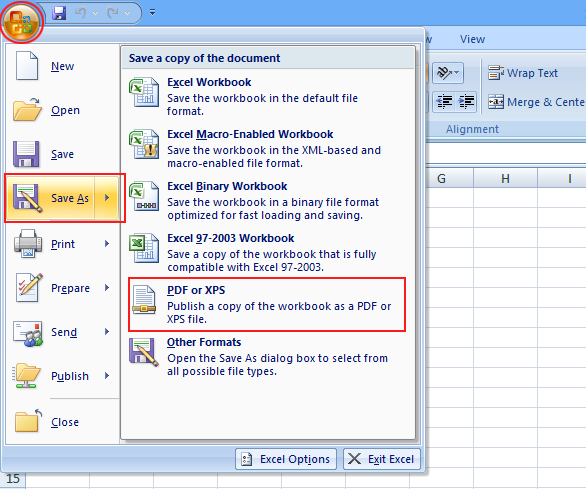Switch to View ribbon tab
Image resolution: width=586 pixels, height=489 pixels.
(472, 39)
